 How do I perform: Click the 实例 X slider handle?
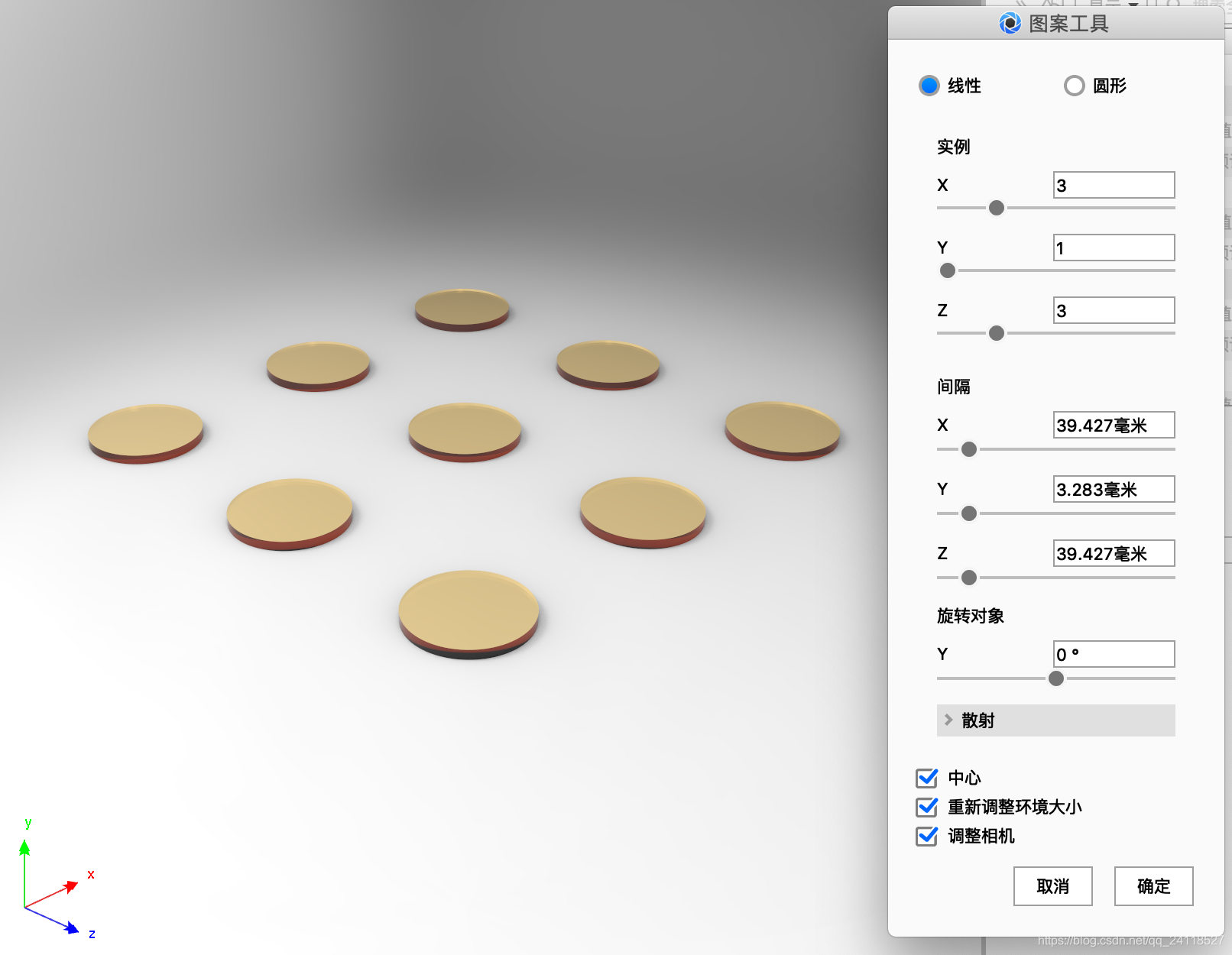(x=997, y=208)
